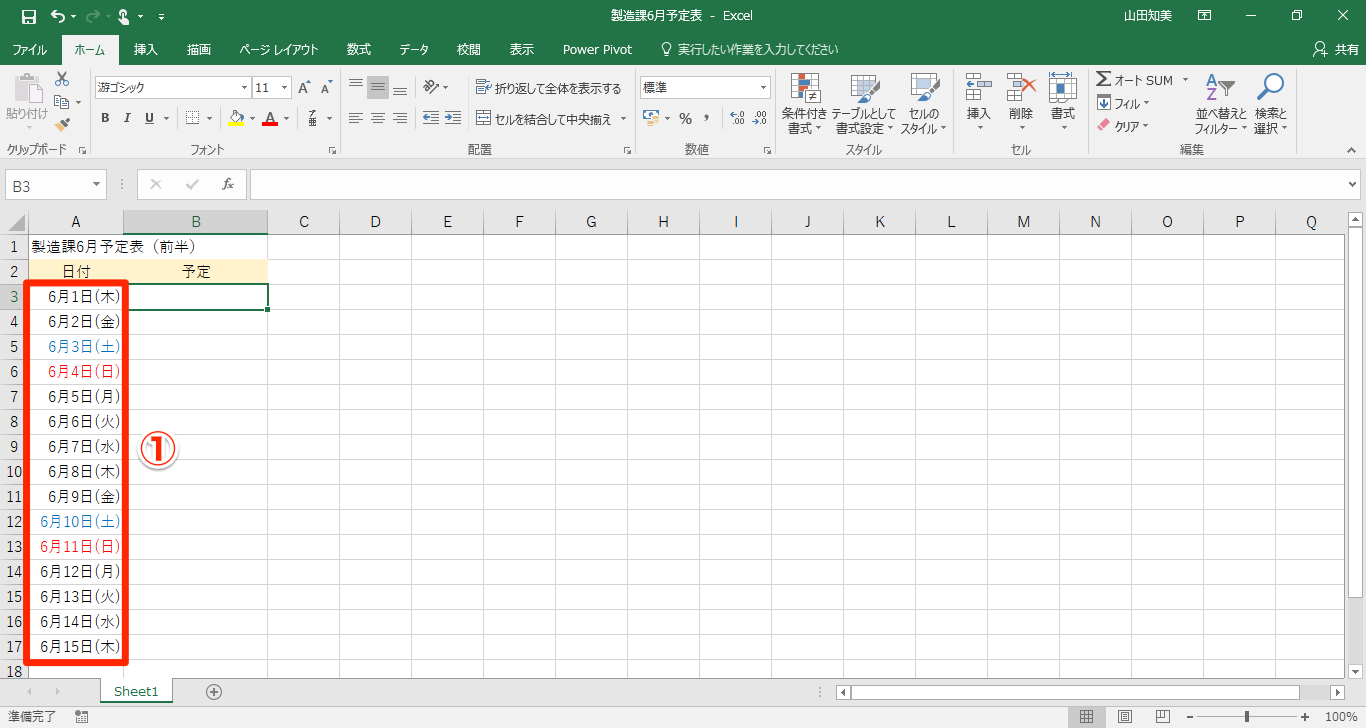This screenshot has height=728, width=1366.
Task: Expand the formula bar
Action: 1353,185
